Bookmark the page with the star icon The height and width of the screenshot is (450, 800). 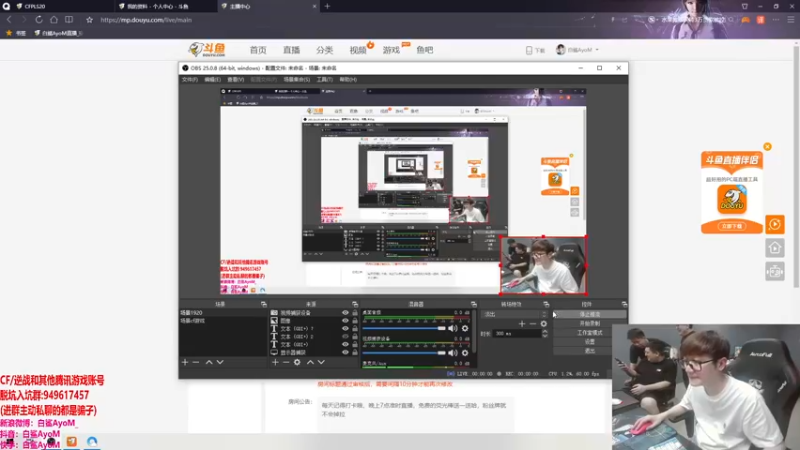[x=89, y=19]
